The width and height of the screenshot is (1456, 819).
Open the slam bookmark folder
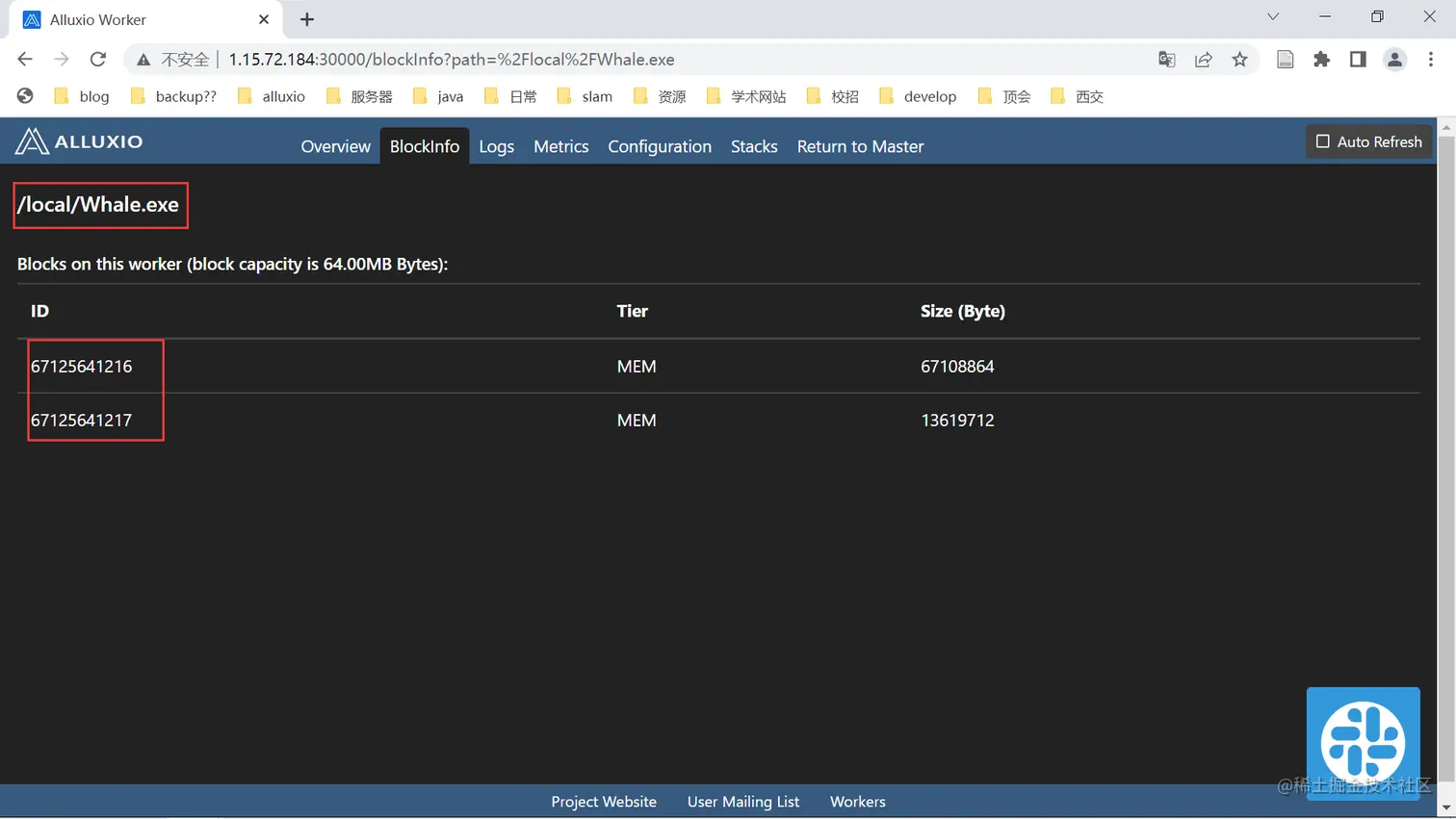tap(585, 96)
